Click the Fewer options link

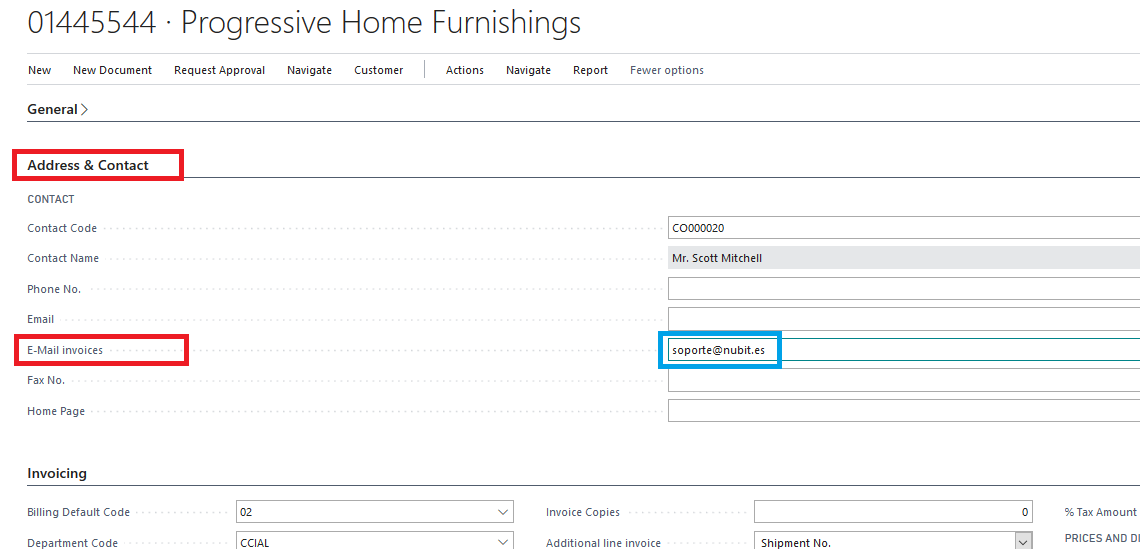tap(667, 70)
